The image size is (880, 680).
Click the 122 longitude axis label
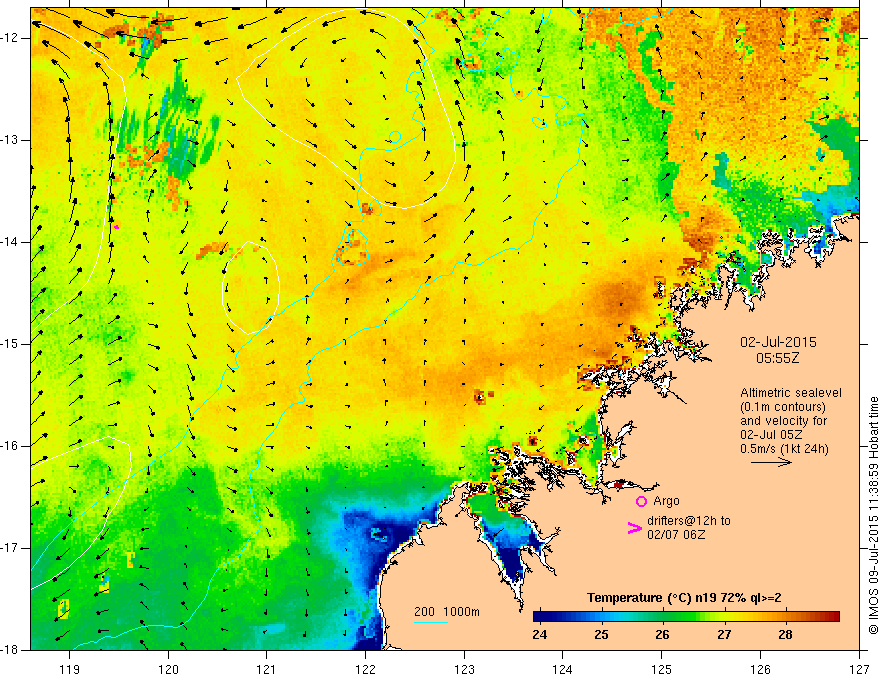(x=365, y=669)
